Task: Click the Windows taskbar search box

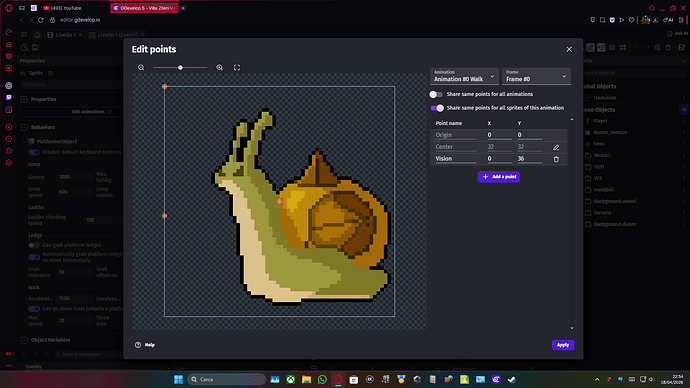Action: pyautogui.click(x=227, y=379)
